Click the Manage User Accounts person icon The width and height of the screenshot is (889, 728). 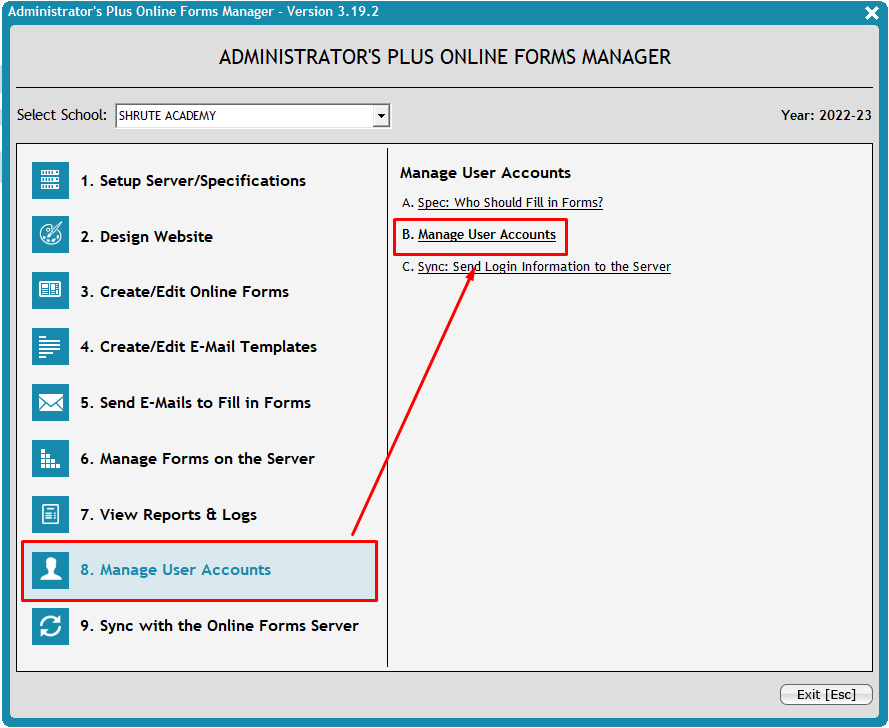pyautogui.click(x=50, y=570)
